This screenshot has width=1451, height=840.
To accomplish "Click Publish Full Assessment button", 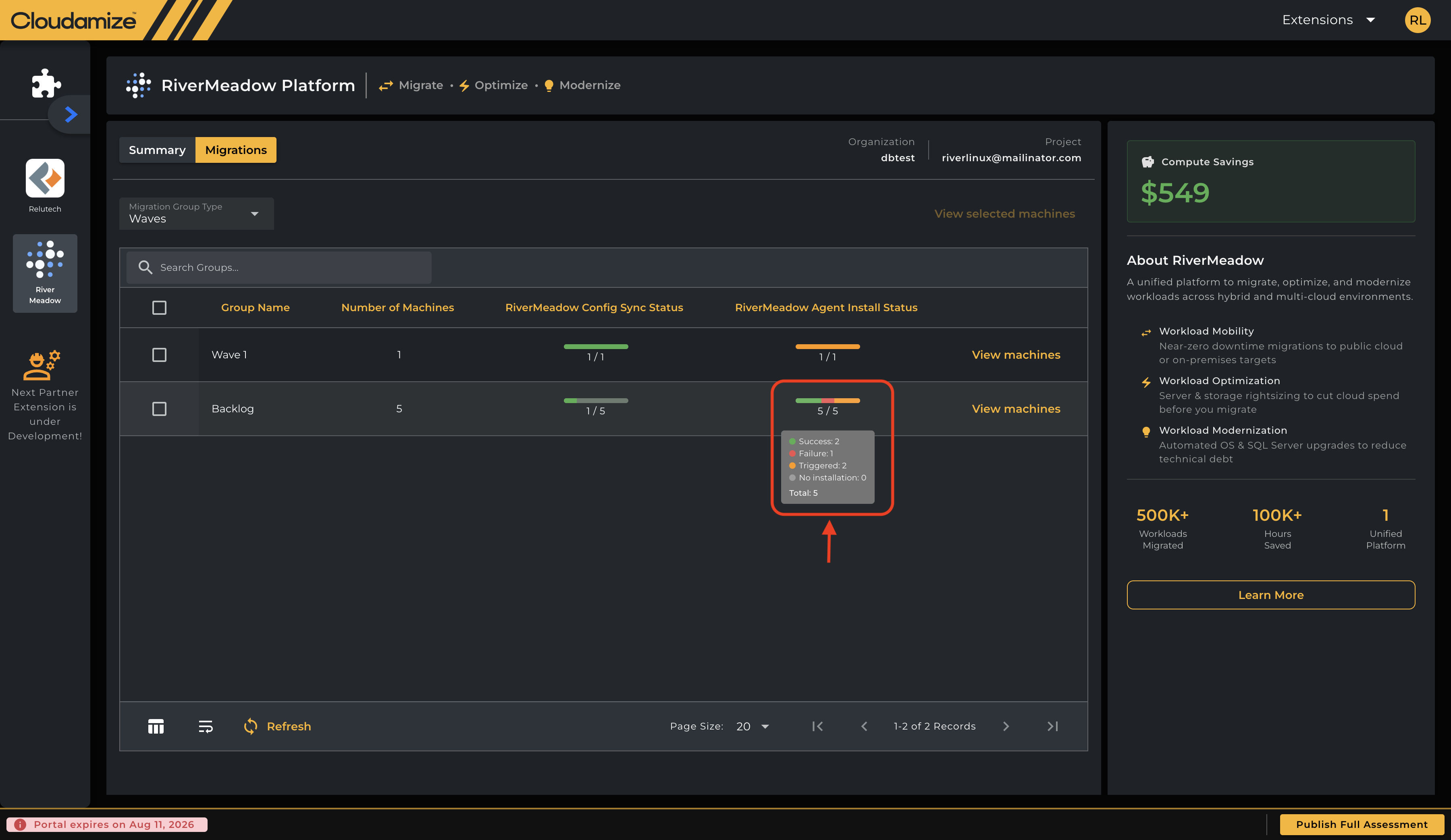I will (x=1362, y=824).
